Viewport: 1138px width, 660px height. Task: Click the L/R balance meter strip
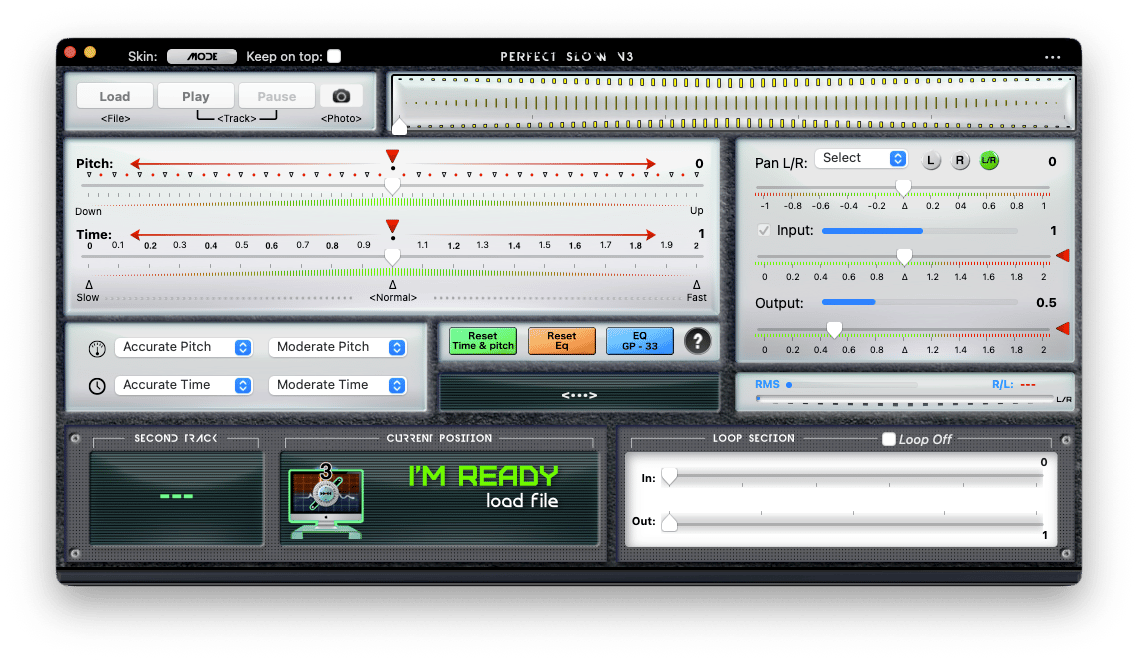[x=905, y=400]
